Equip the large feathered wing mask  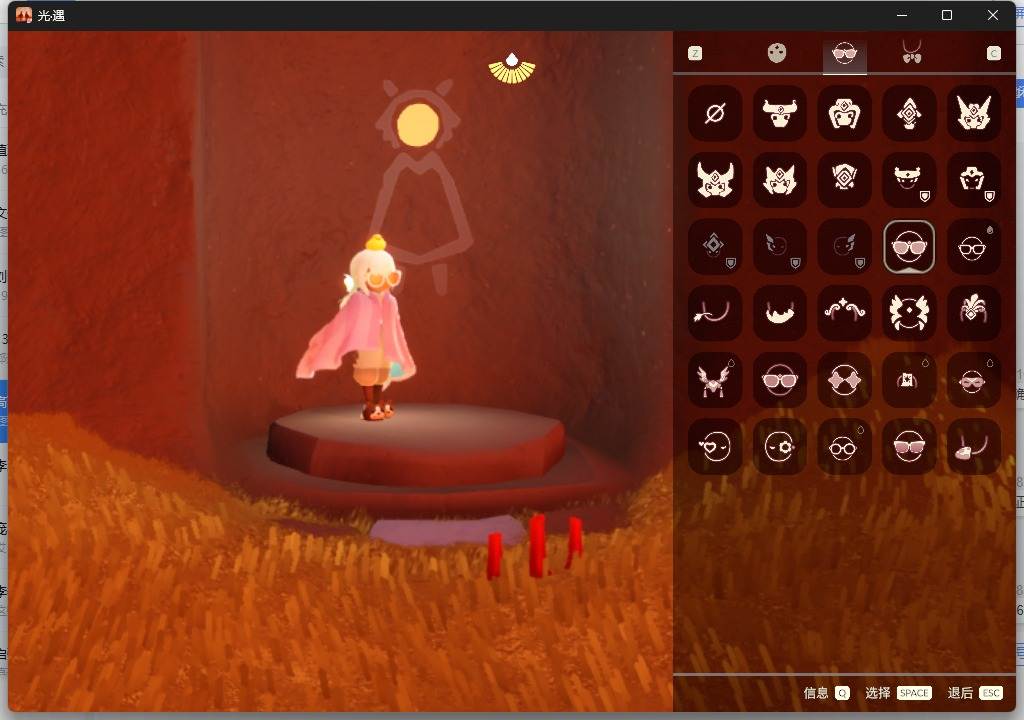click(909, 313)
